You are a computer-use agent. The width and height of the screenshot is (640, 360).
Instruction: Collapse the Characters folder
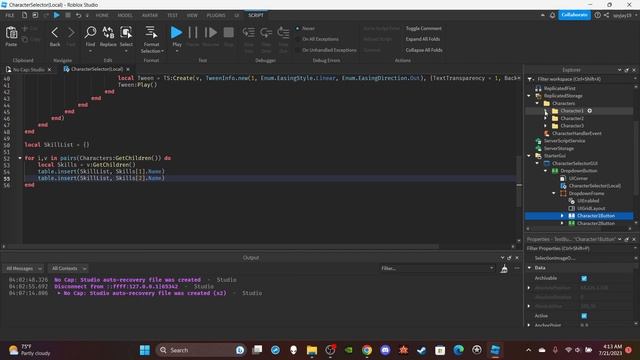pyautogui.click(x=538, y=103)
